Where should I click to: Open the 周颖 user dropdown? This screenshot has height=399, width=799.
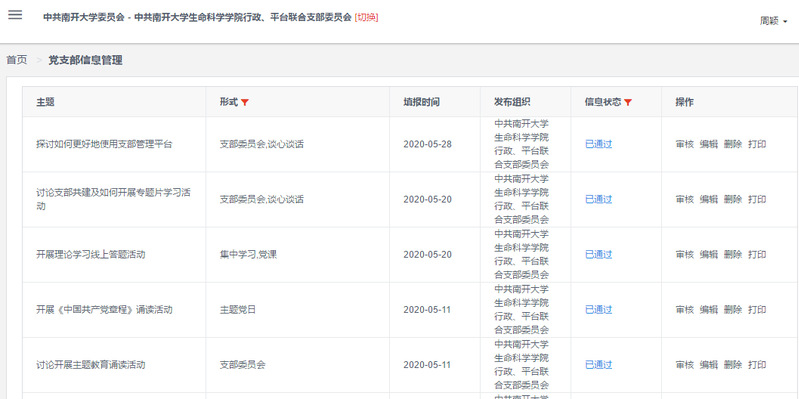tap(773, 21)
